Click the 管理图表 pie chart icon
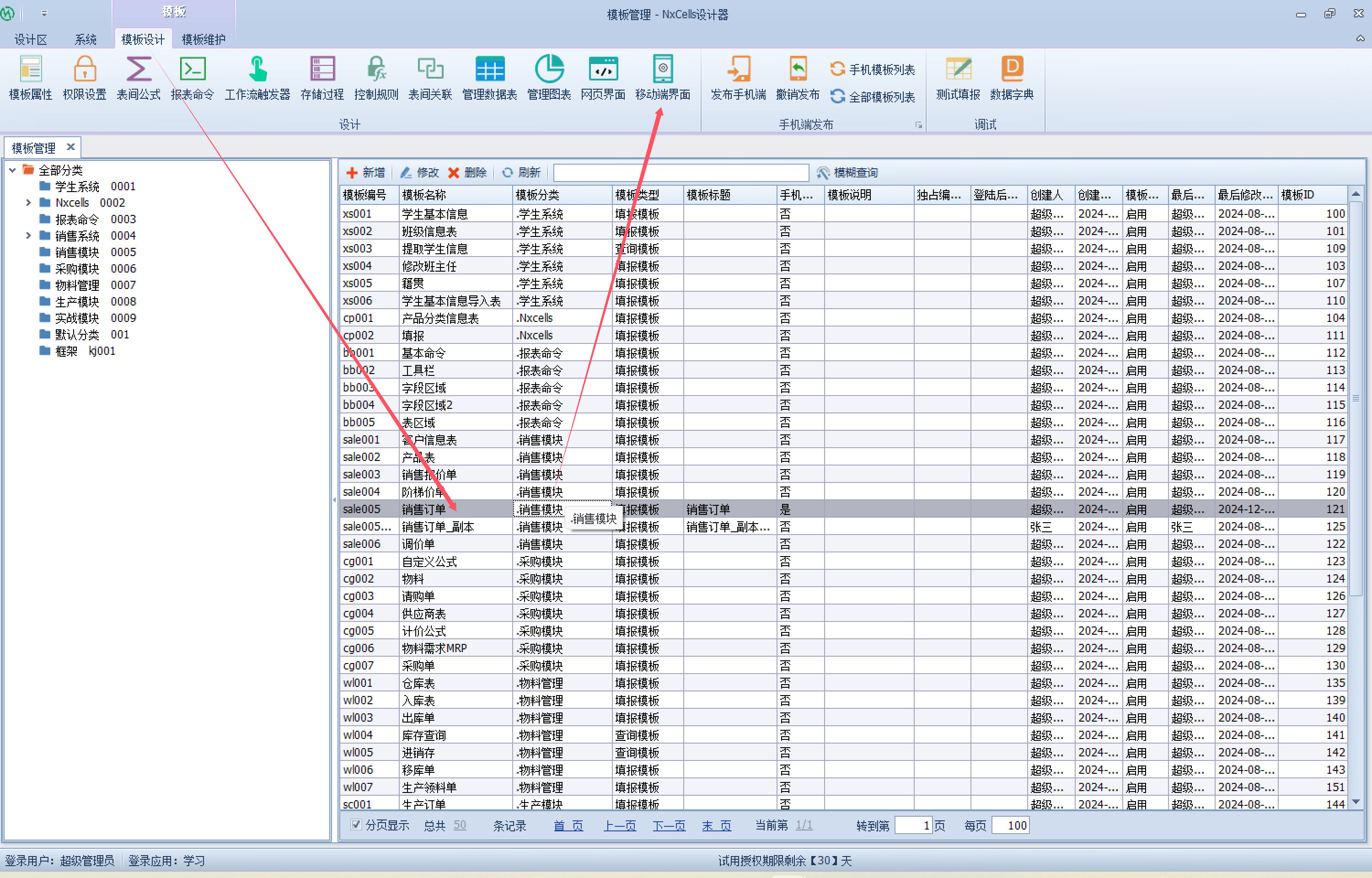Image resolution: width=1372 pixels, height=878 pixels. 548,70
